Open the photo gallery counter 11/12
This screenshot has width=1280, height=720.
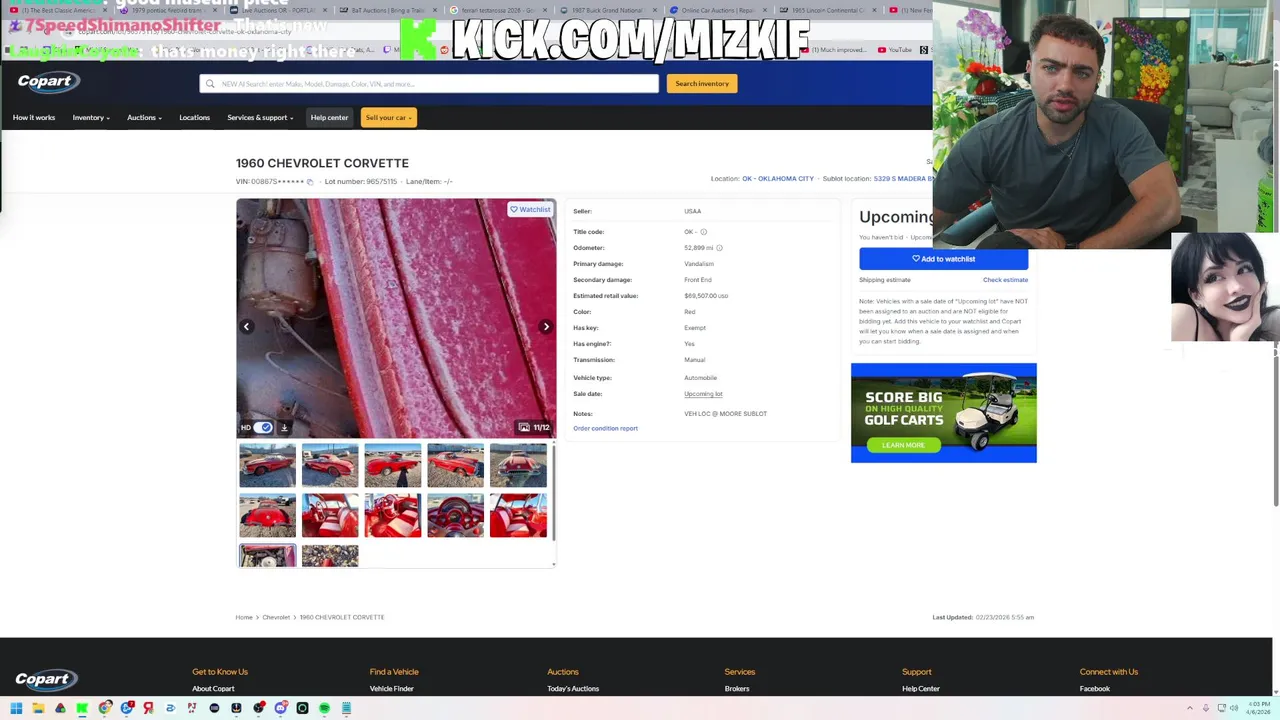(534, 427)
